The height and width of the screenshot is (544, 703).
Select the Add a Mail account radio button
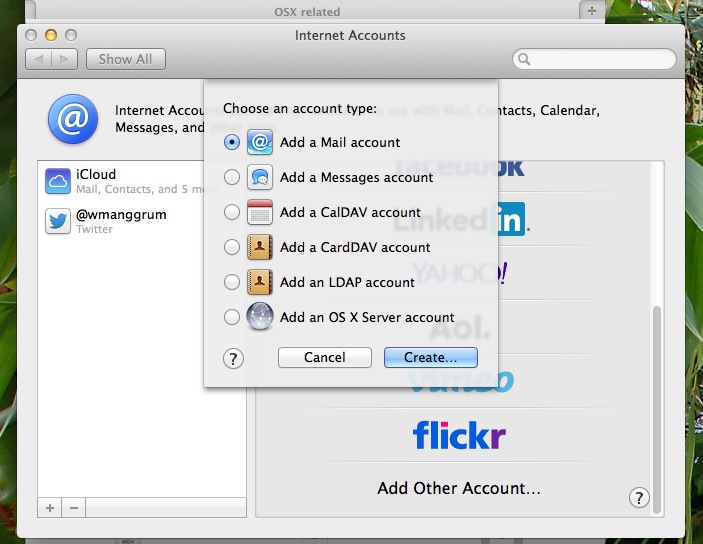click(x=232, y=143)
